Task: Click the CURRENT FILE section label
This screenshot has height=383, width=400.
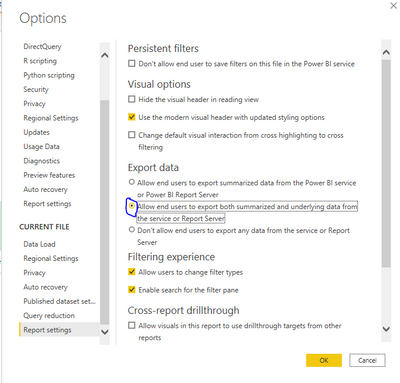Action: click(x=44, y=227)
